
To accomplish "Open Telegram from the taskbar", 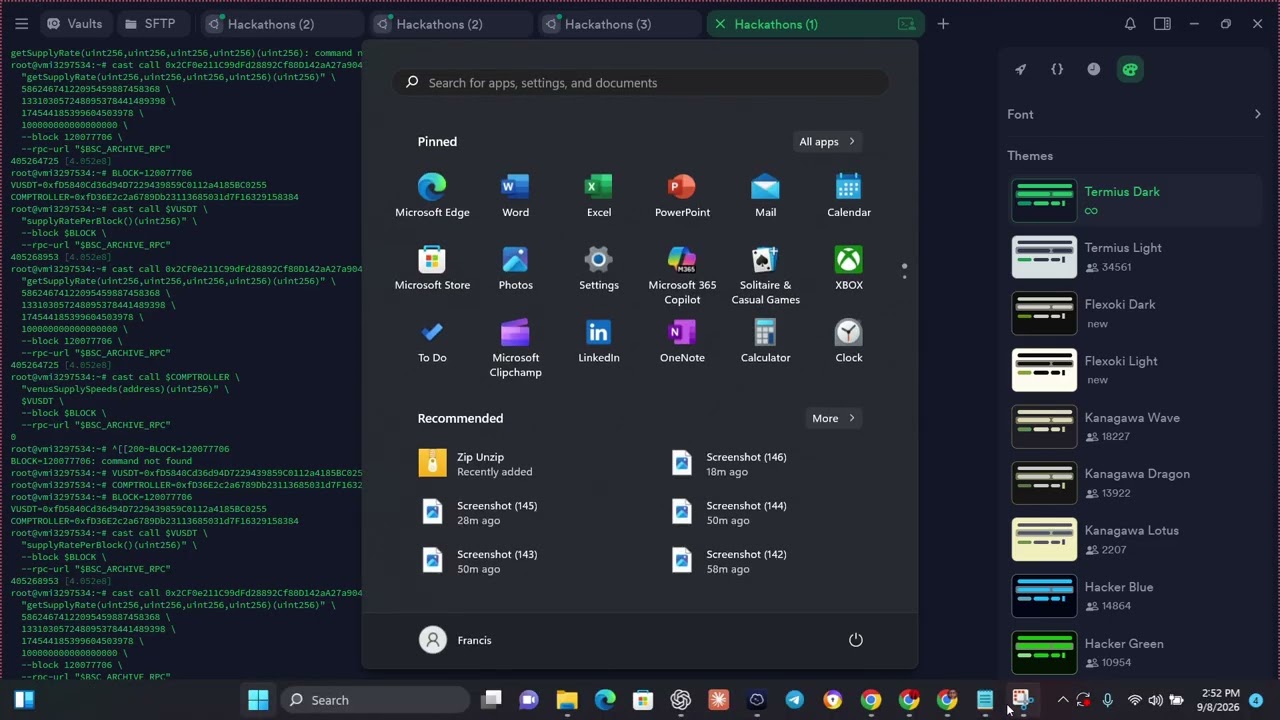I will pyautogui.click(x=795, y=700).
